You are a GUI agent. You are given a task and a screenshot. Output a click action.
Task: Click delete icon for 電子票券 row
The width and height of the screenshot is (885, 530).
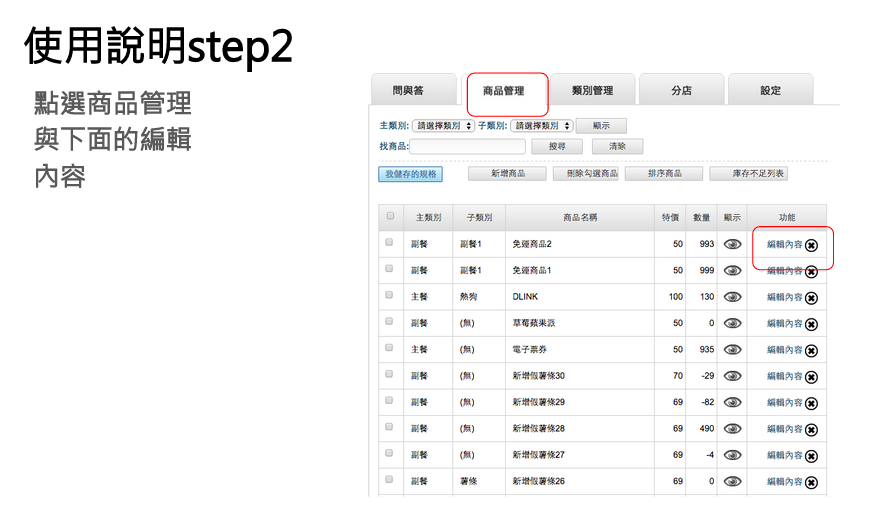811,351
